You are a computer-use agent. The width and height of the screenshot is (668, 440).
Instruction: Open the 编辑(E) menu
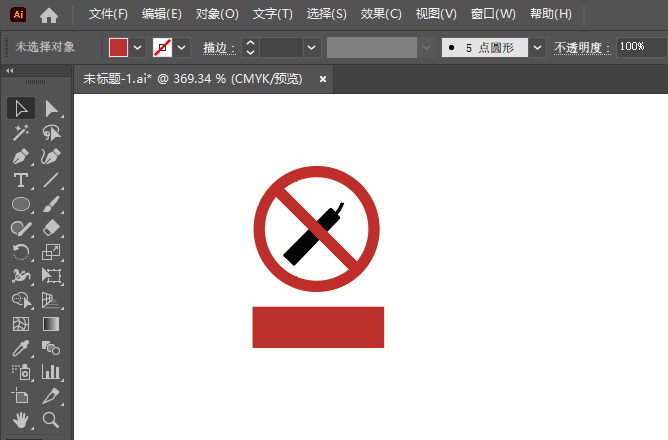click(x=162, y=14)
